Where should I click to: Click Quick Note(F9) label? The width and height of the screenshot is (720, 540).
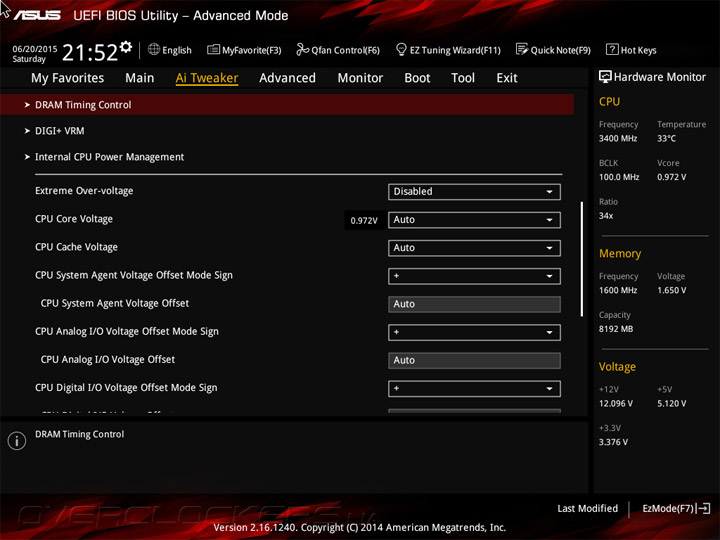[x=561, y=50]
